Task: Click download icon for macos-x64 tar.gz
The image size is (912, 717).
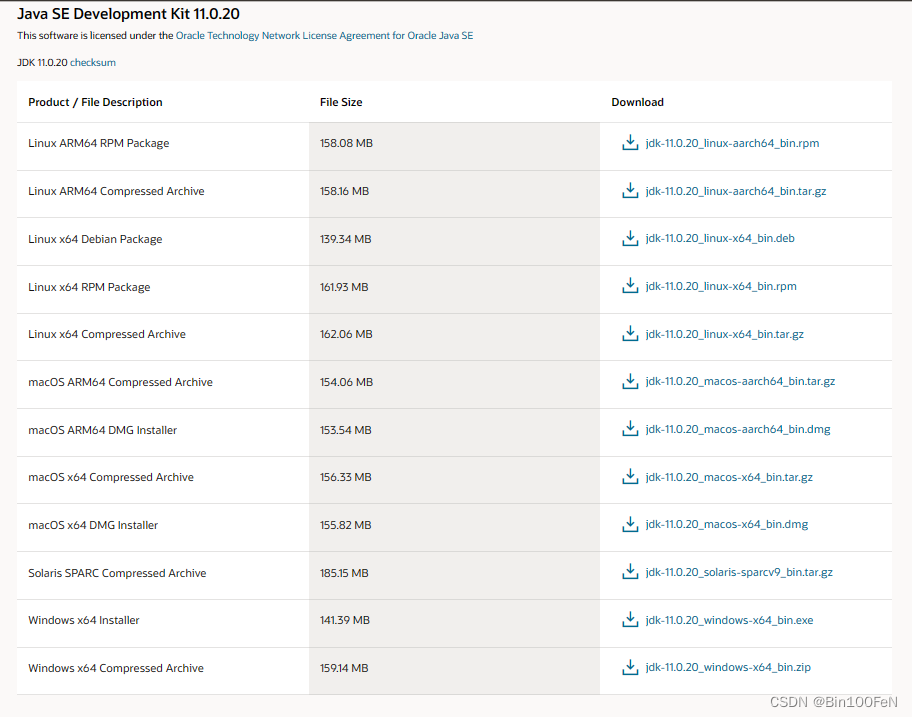Action: pyautogui.click(x=630, y=476)
